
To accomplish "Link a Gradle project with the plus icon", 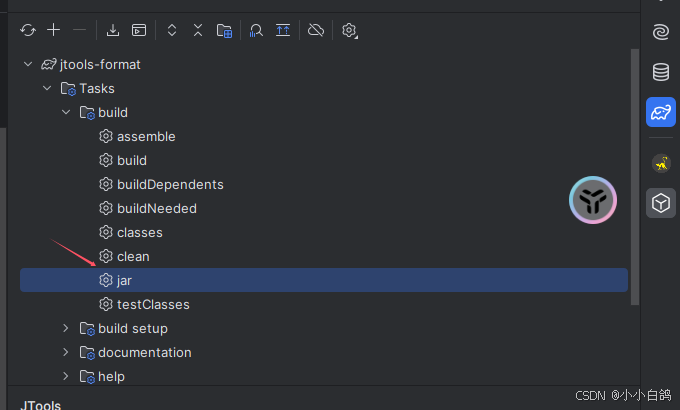I will [x=53, y=30].
